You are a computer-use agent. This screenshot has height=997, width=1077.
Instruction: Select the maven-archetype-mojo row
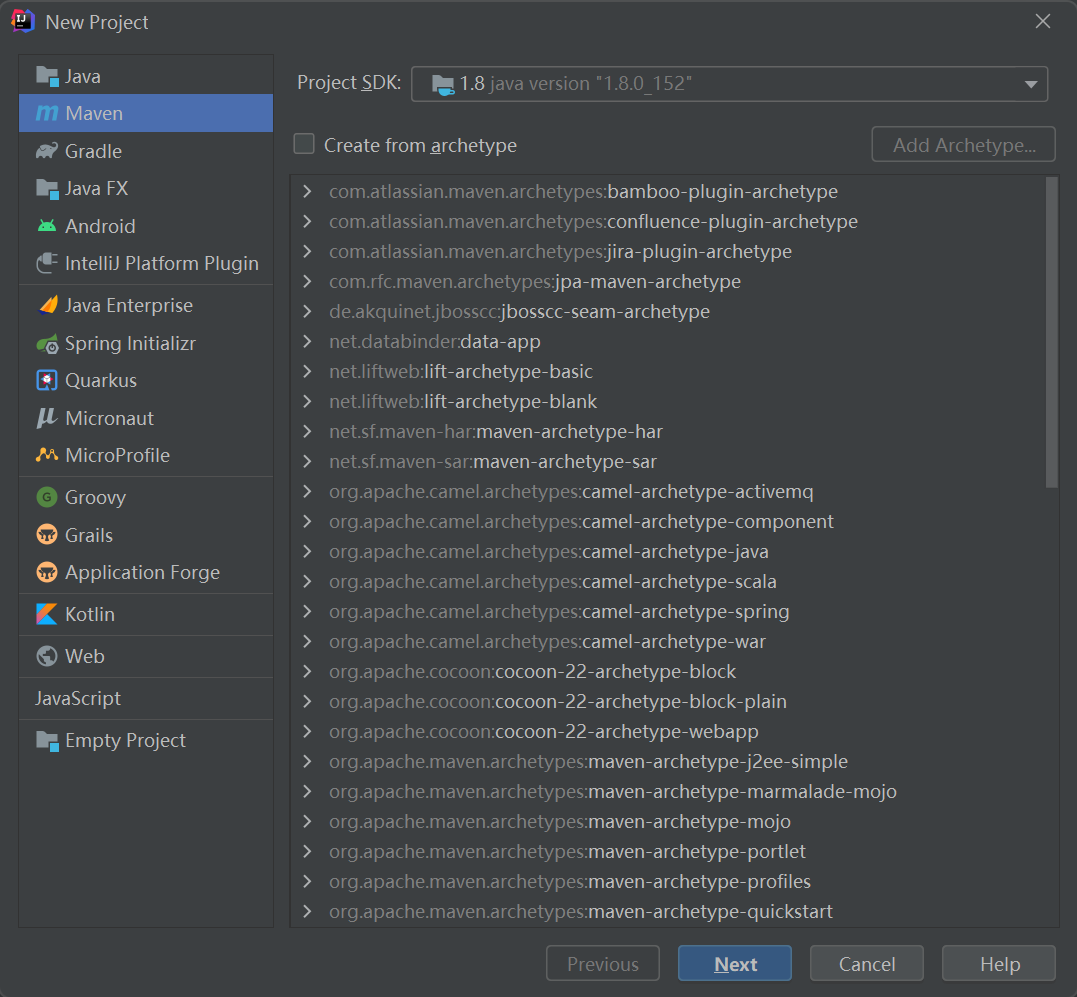tap(666, 821)
